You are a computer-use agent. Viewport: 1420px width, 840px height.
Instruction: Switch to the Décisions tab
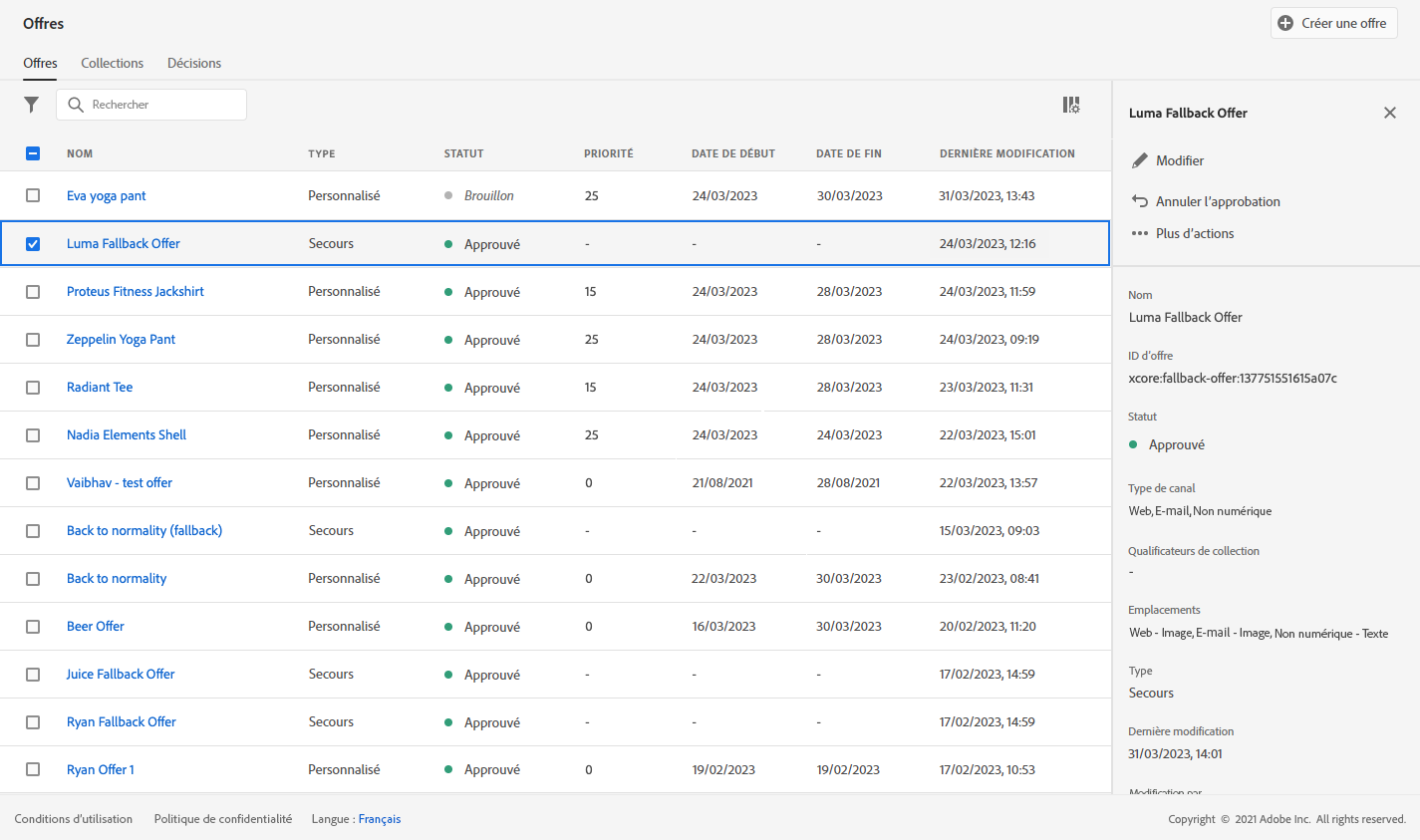click(194, 63)
